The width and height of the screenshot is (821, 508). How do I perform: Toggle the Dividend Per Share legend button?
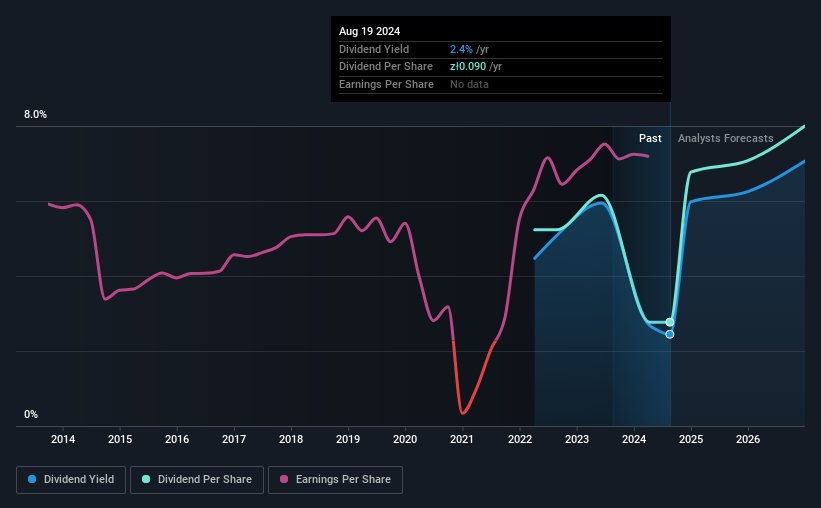tap(197, 480)
